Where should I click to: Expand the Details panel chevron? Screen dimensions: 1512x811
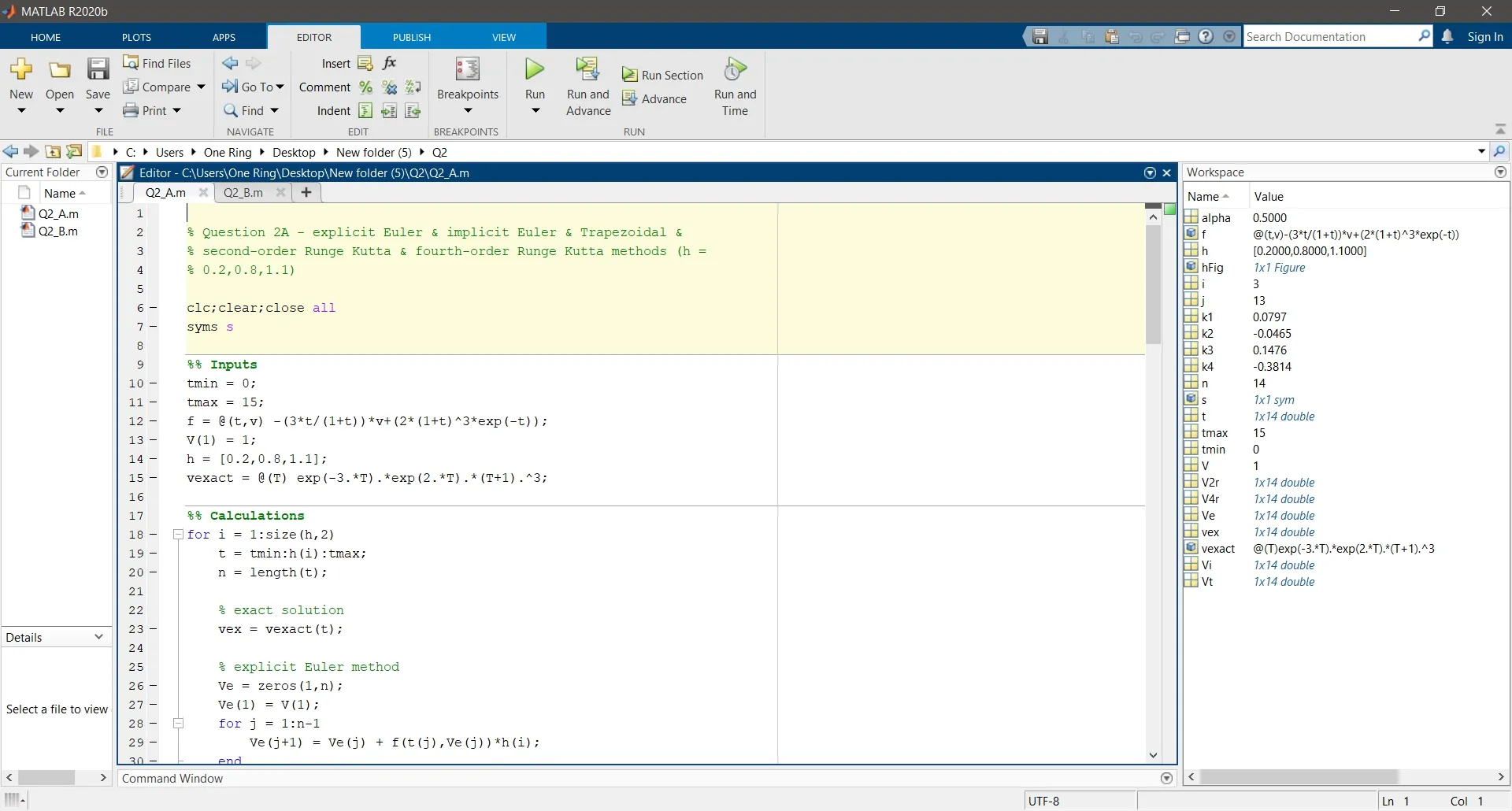[98, 637]
